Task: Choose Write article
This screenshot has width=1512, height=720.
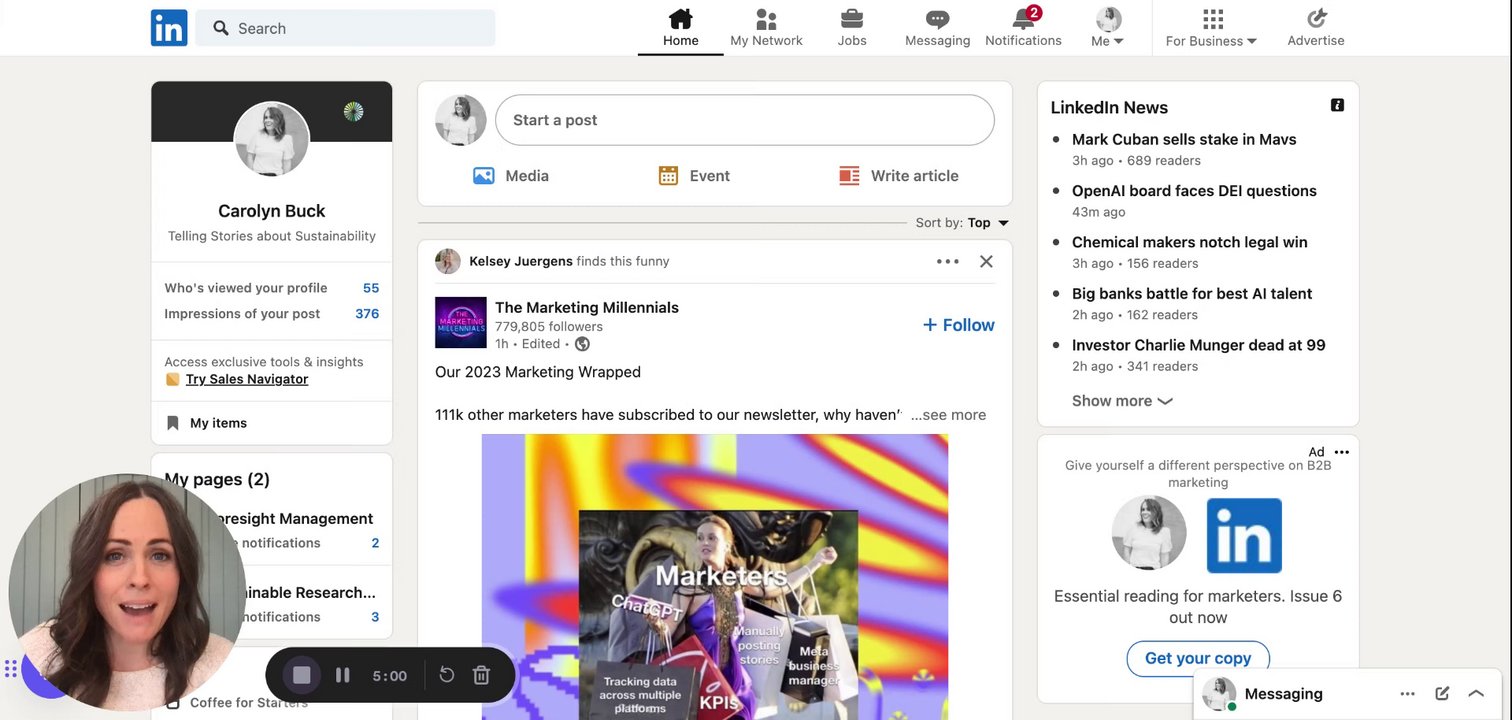Action: pyautogui.click(x=899, y=176)
